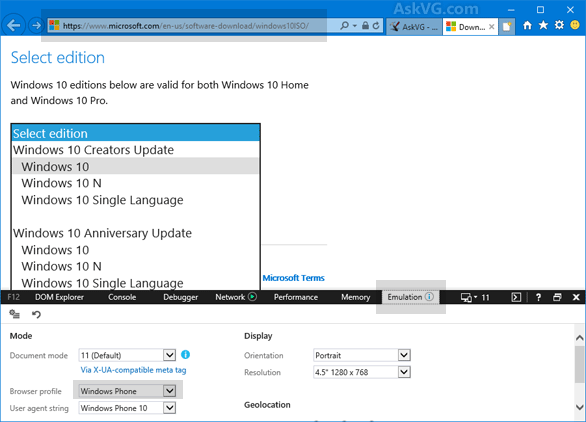
Task: Click the F12 developer tools label
Action: [13, 297]
